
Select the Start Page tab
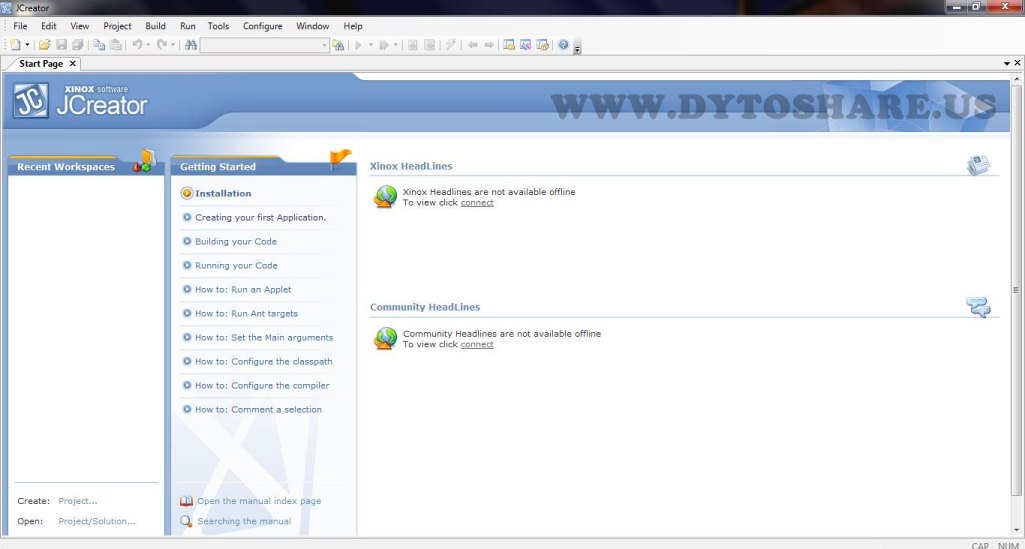pos(41,63)
